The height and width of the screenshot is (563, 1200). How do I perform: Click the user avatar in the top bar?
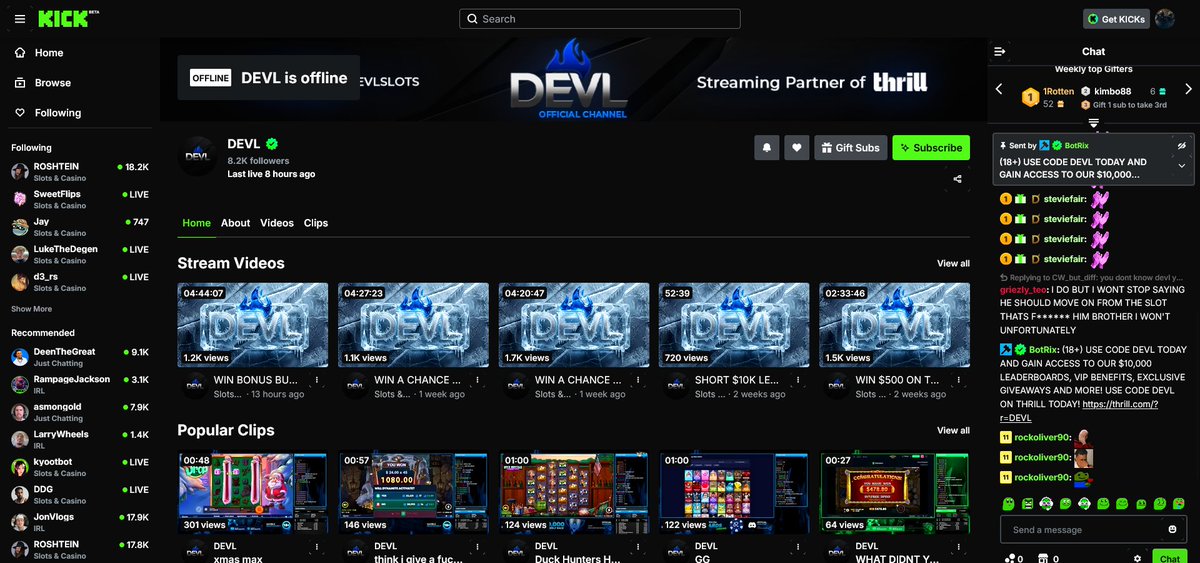pos(1164,19)
